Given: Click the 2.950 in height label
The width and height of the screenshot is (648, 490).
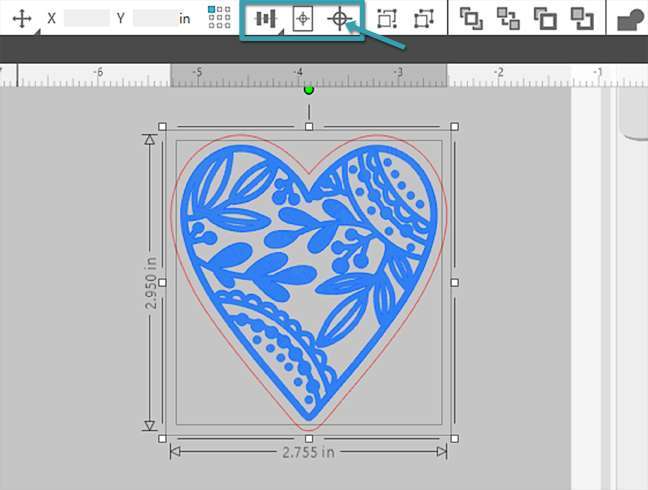Looking at the screenshot, I should coord(151,283).
